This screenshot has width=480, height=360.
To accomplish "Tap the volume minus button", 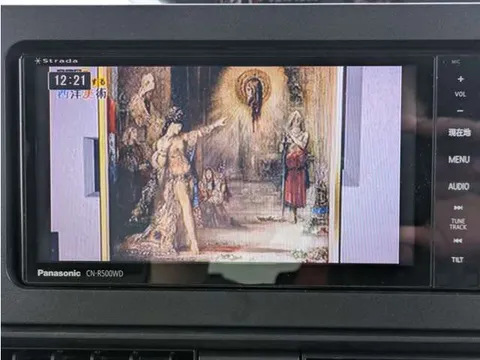I will pos(460,111).
